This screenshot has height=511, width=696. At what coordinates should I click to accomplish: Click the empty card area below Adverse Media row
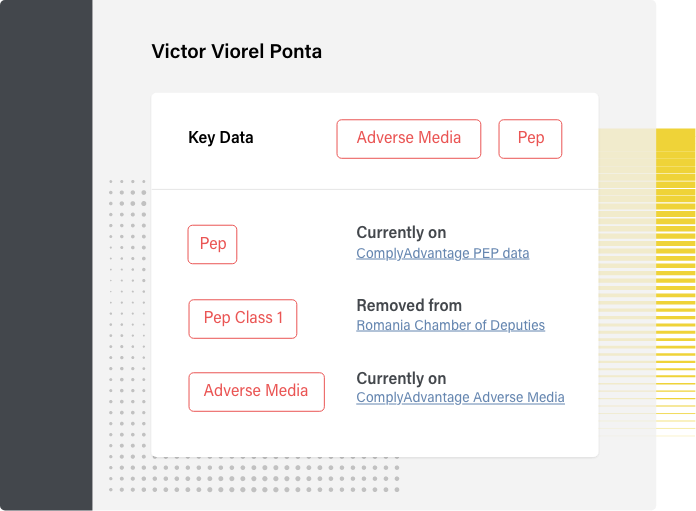375,435
